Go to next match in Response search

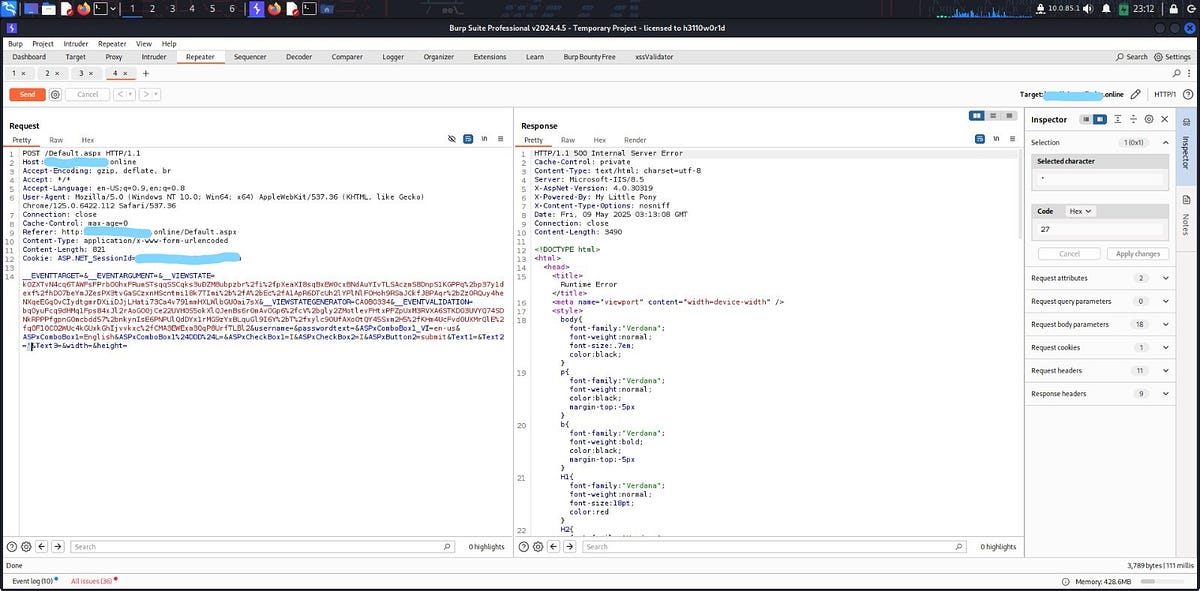point(570,547)
